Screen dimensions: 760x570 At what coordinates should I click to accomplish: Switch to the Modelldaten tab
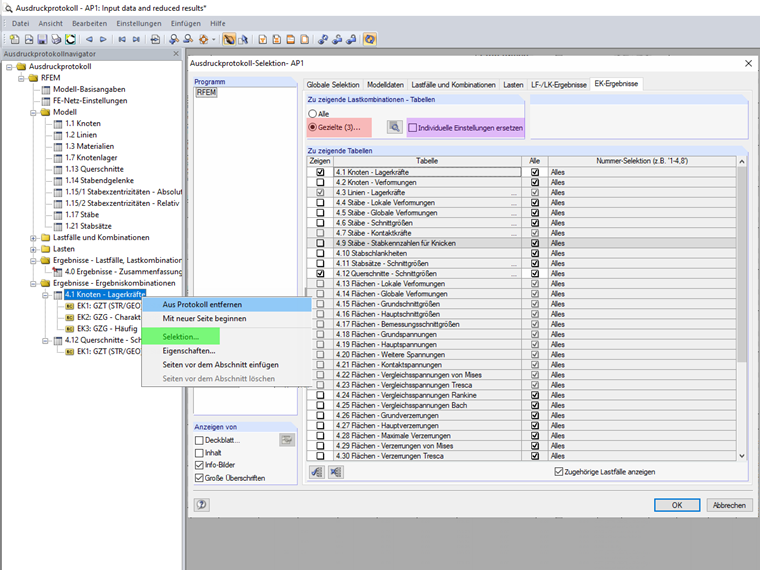coord(385,85)
